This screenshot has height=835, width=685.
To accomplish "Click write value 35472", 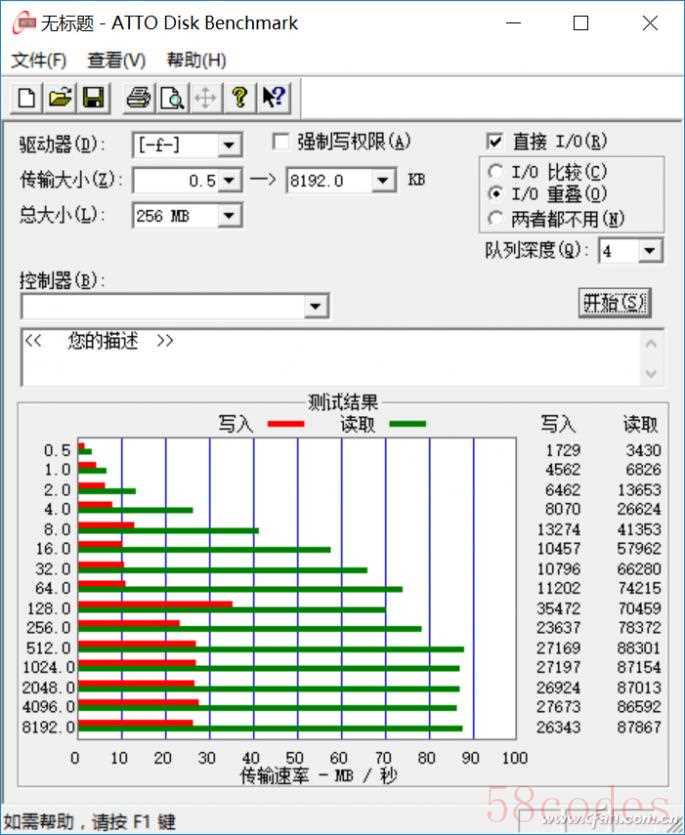I will [558, 608].
